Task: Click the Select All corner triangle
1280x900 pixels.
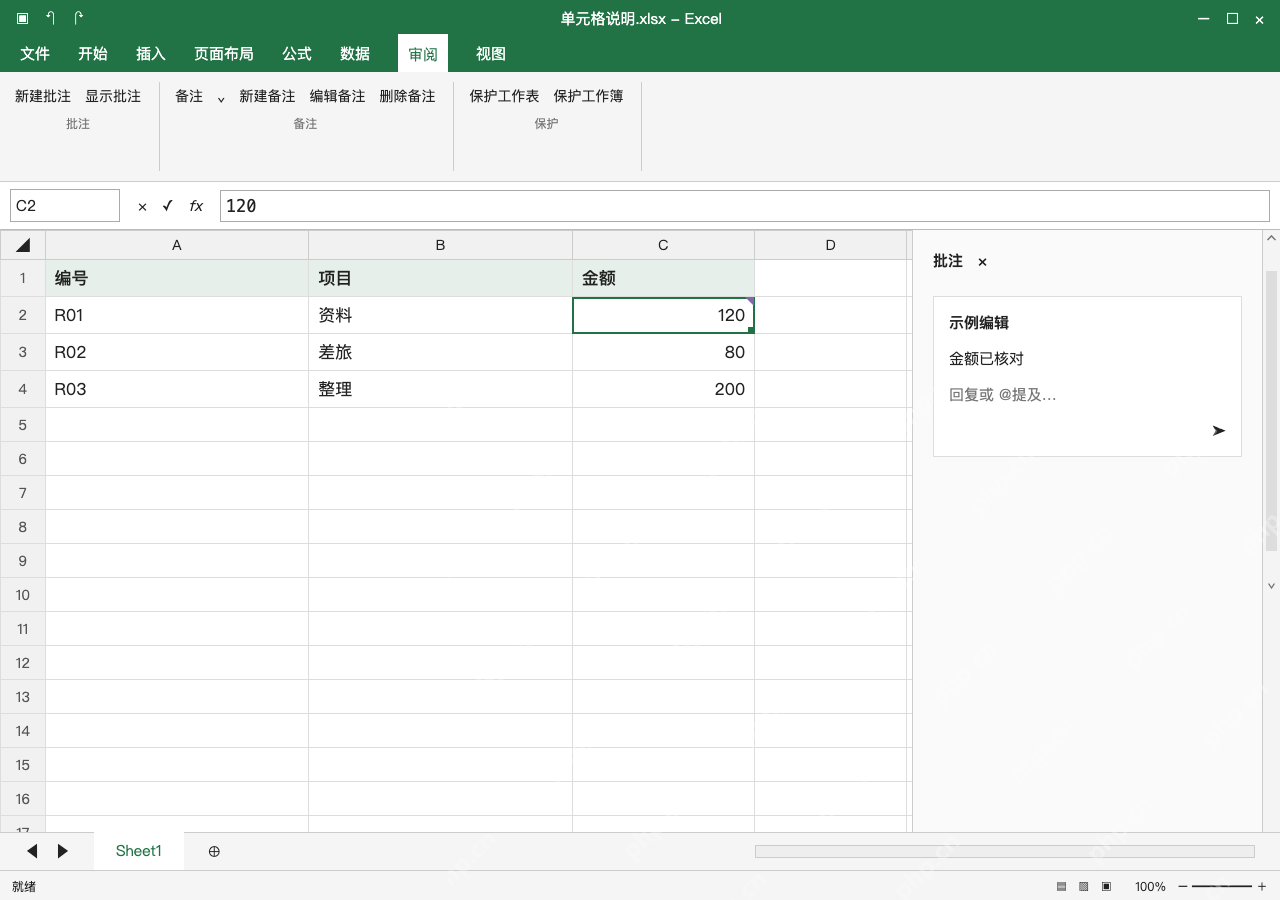Action: pos(23,245)
